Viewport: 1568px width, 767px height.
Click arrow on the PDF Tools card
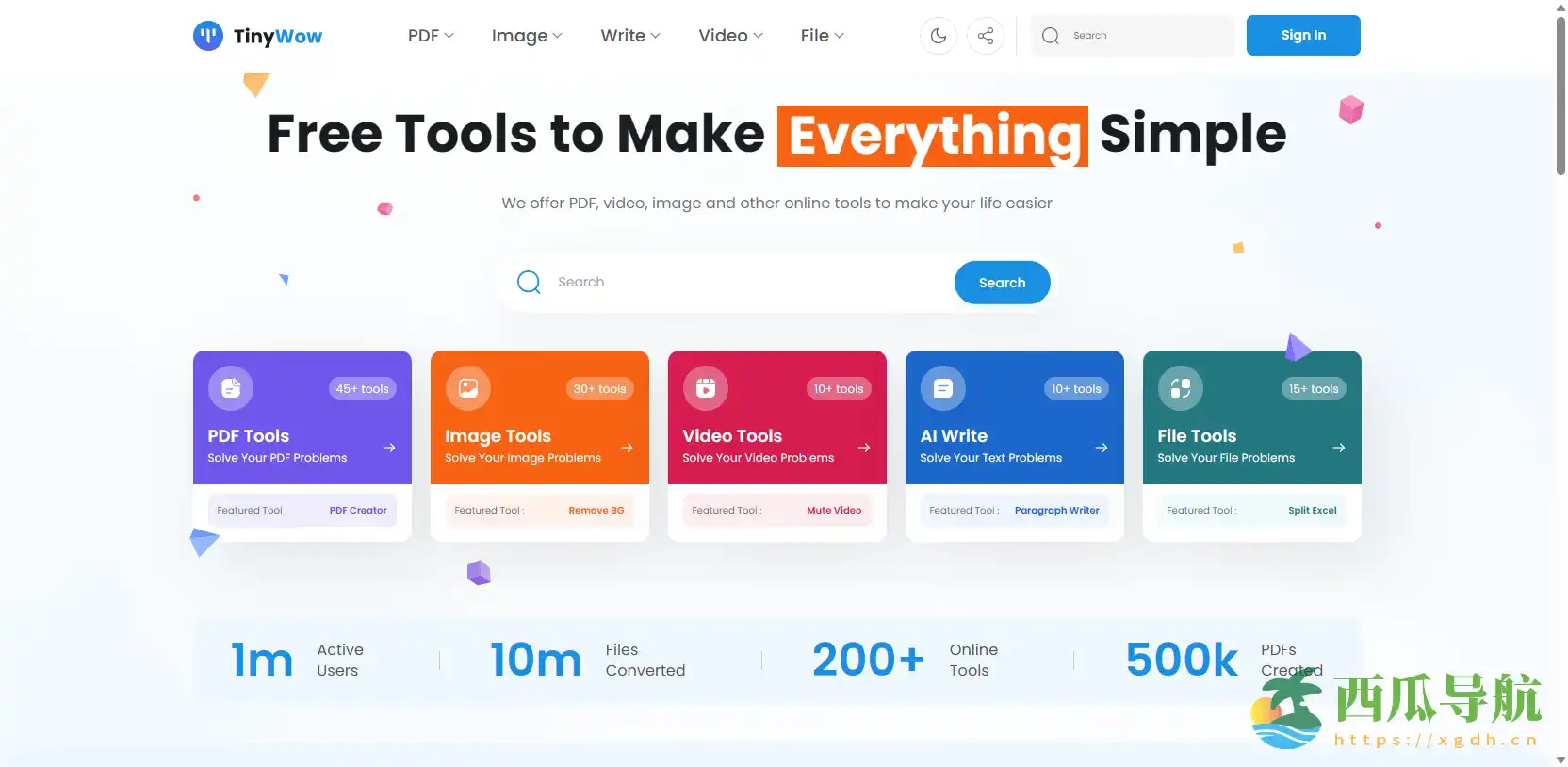tap(389, 448)
